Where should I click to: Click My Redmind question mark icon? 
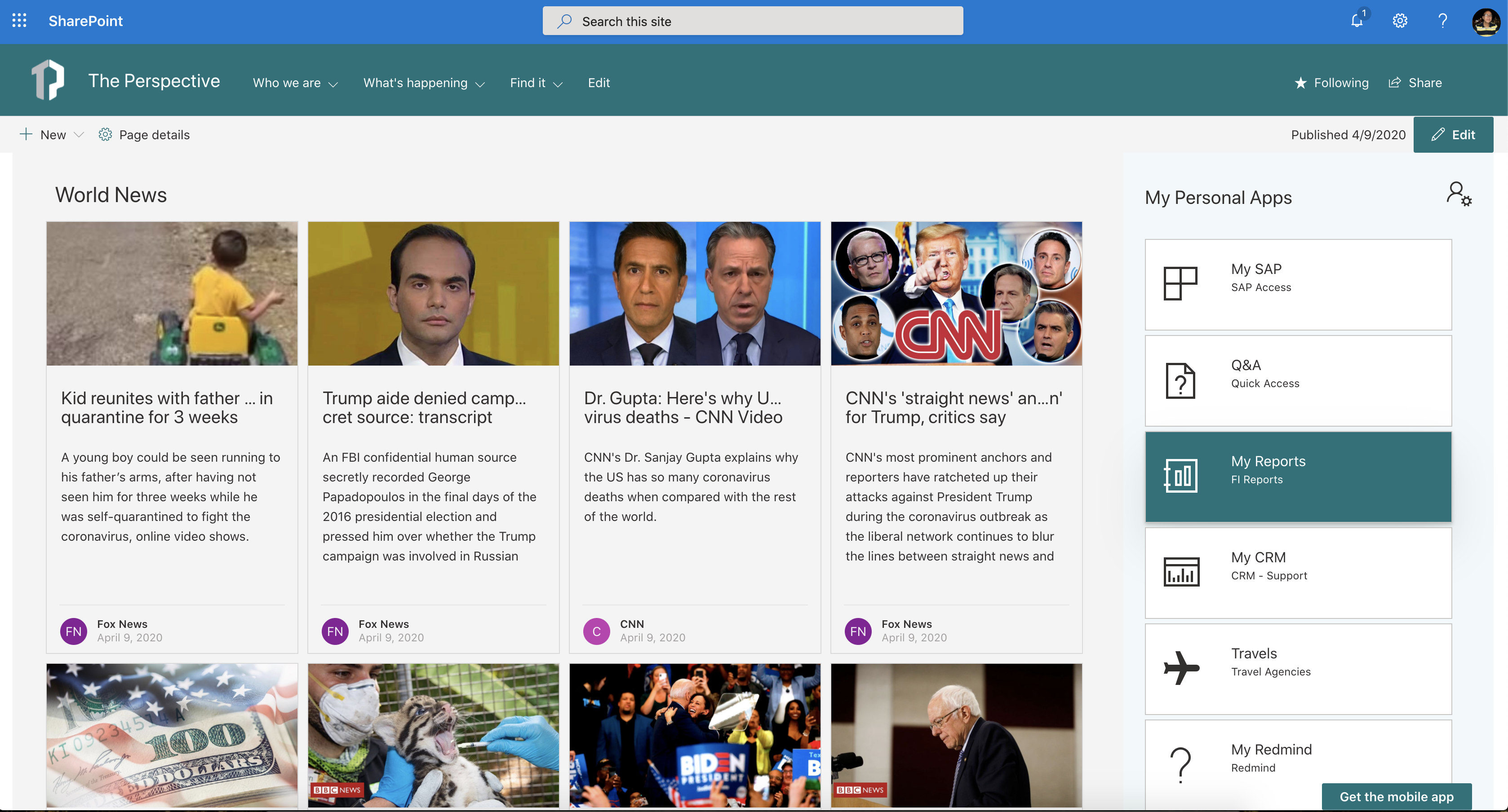[1180, 764]
